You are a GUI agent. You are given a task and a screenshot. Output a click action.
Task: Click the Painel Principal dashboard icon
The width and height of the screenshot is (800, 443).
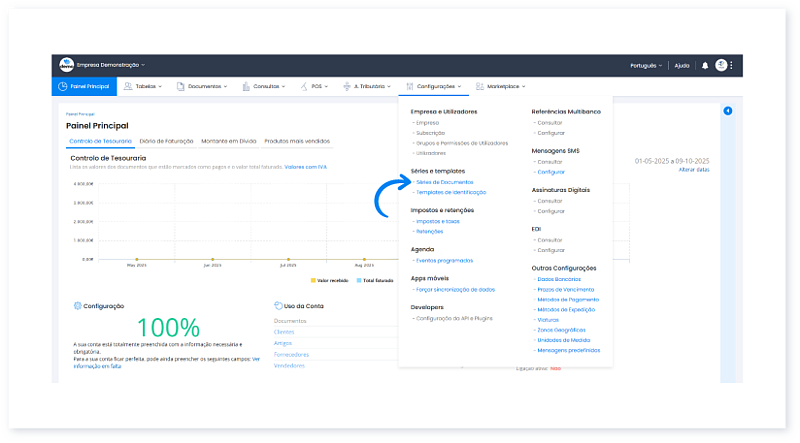tap(63, 87)
